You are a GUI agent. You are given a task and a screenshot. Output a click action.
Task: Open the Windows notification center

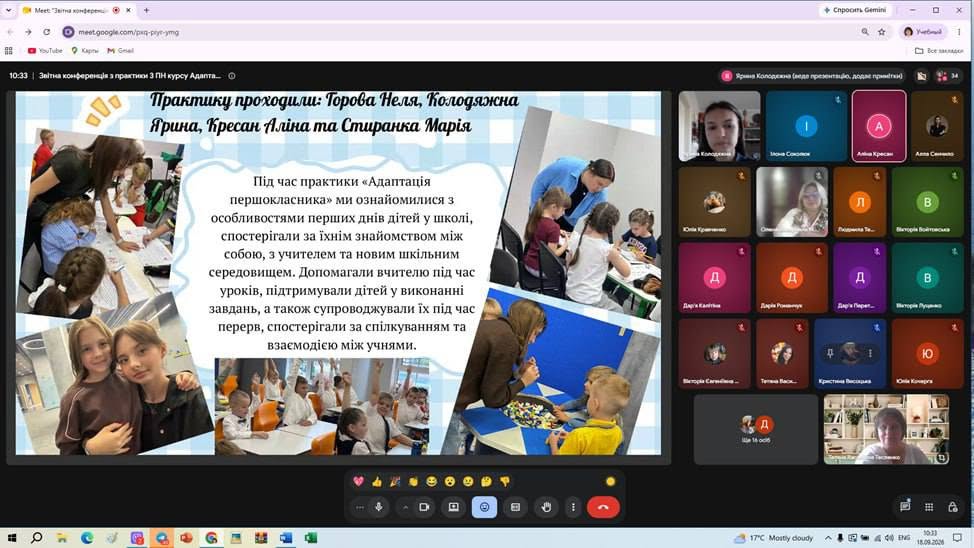[x=957, y=537]
